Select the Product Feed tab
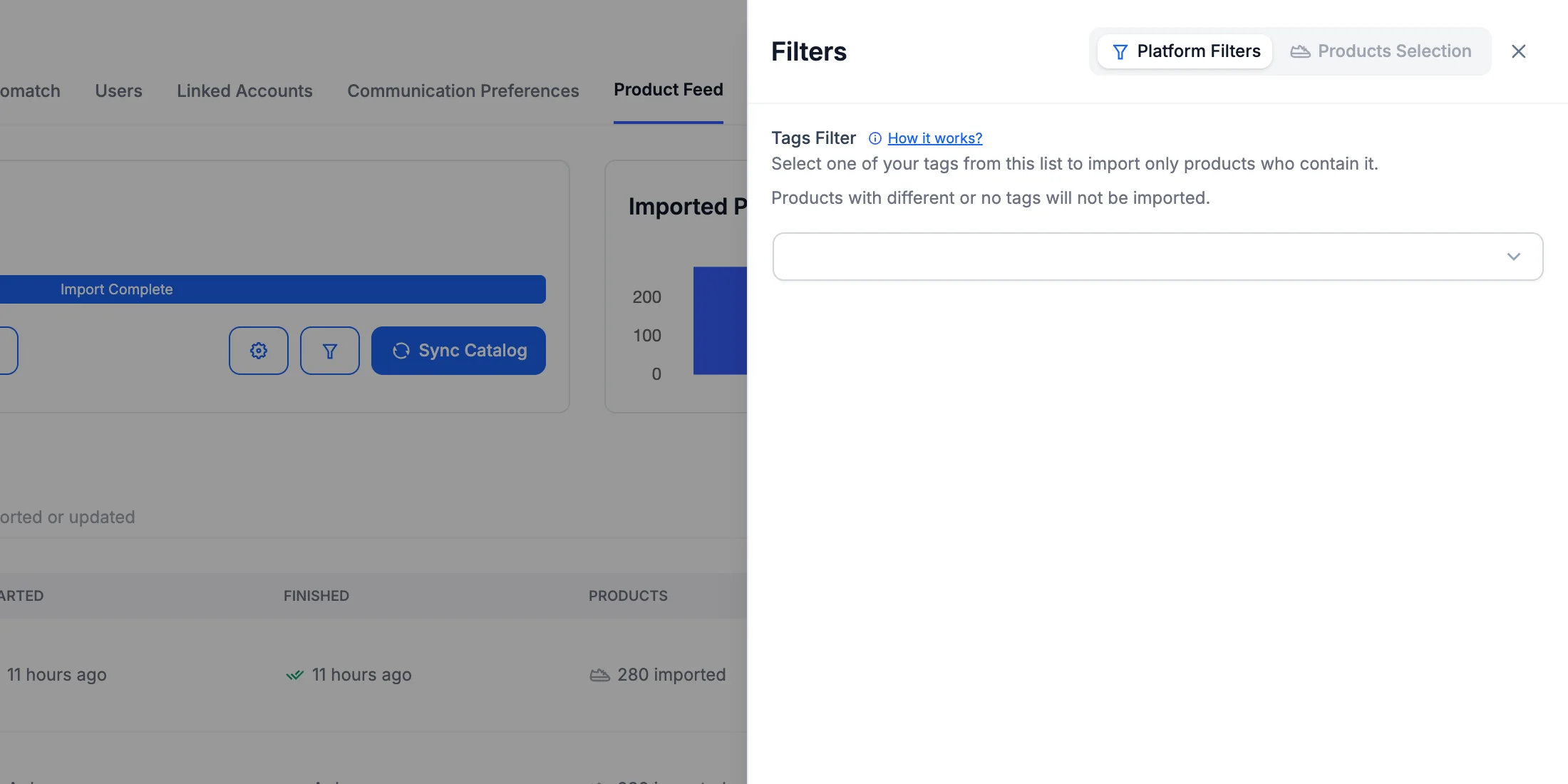This screenshot has width=1568, height=784. click(x=669, y=90)
